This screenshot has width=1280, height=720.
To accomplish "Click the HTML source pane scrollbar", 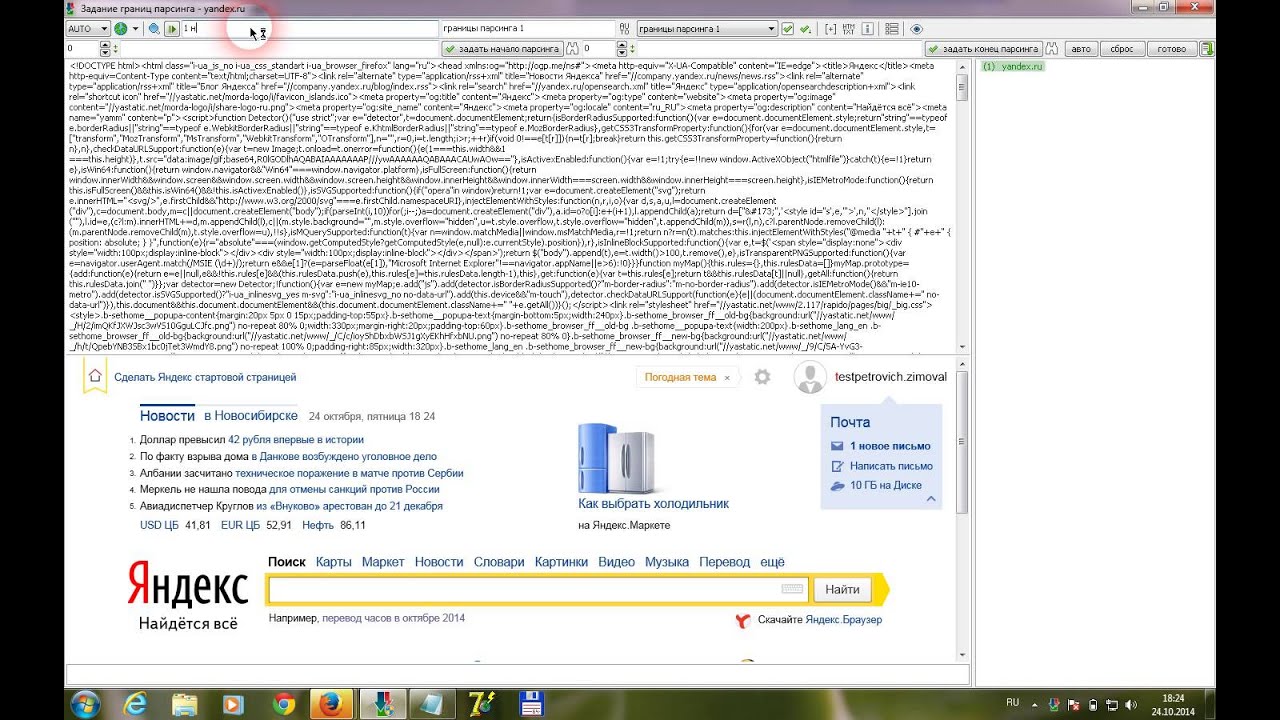I will tap(962, 205).
